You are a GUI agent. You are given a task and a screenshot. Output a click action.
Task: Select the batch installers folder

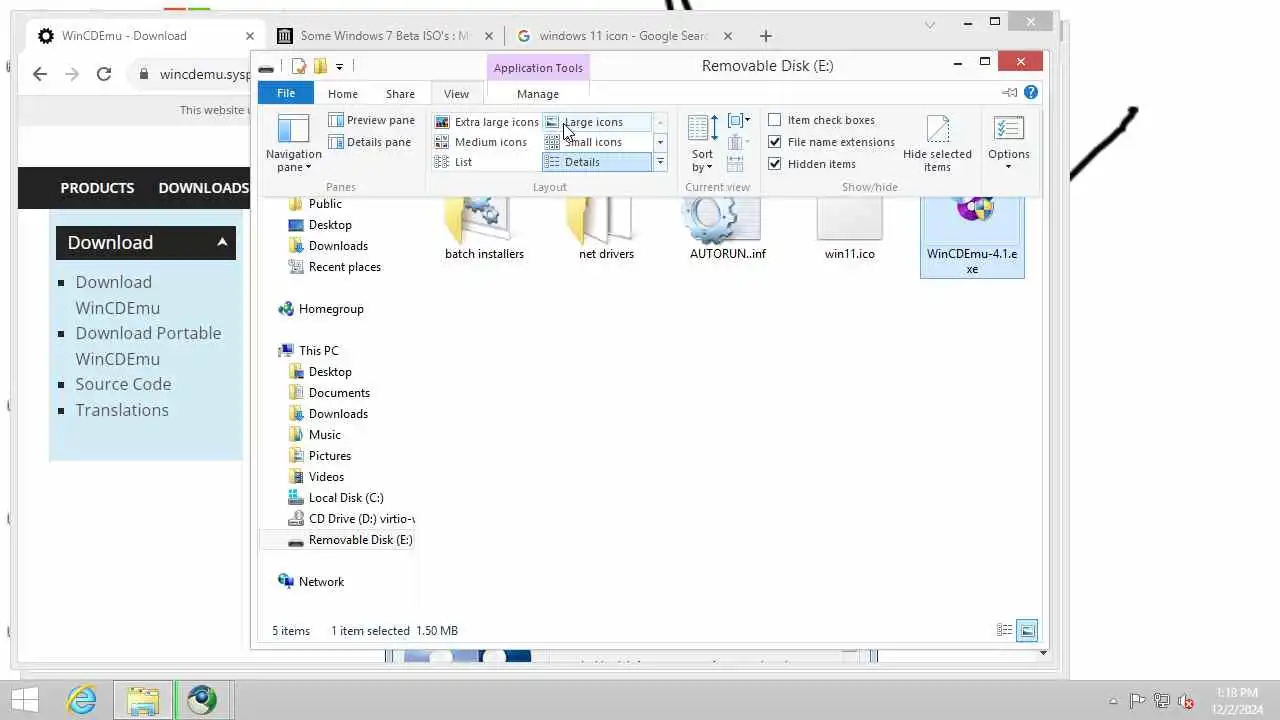(484, 229)
